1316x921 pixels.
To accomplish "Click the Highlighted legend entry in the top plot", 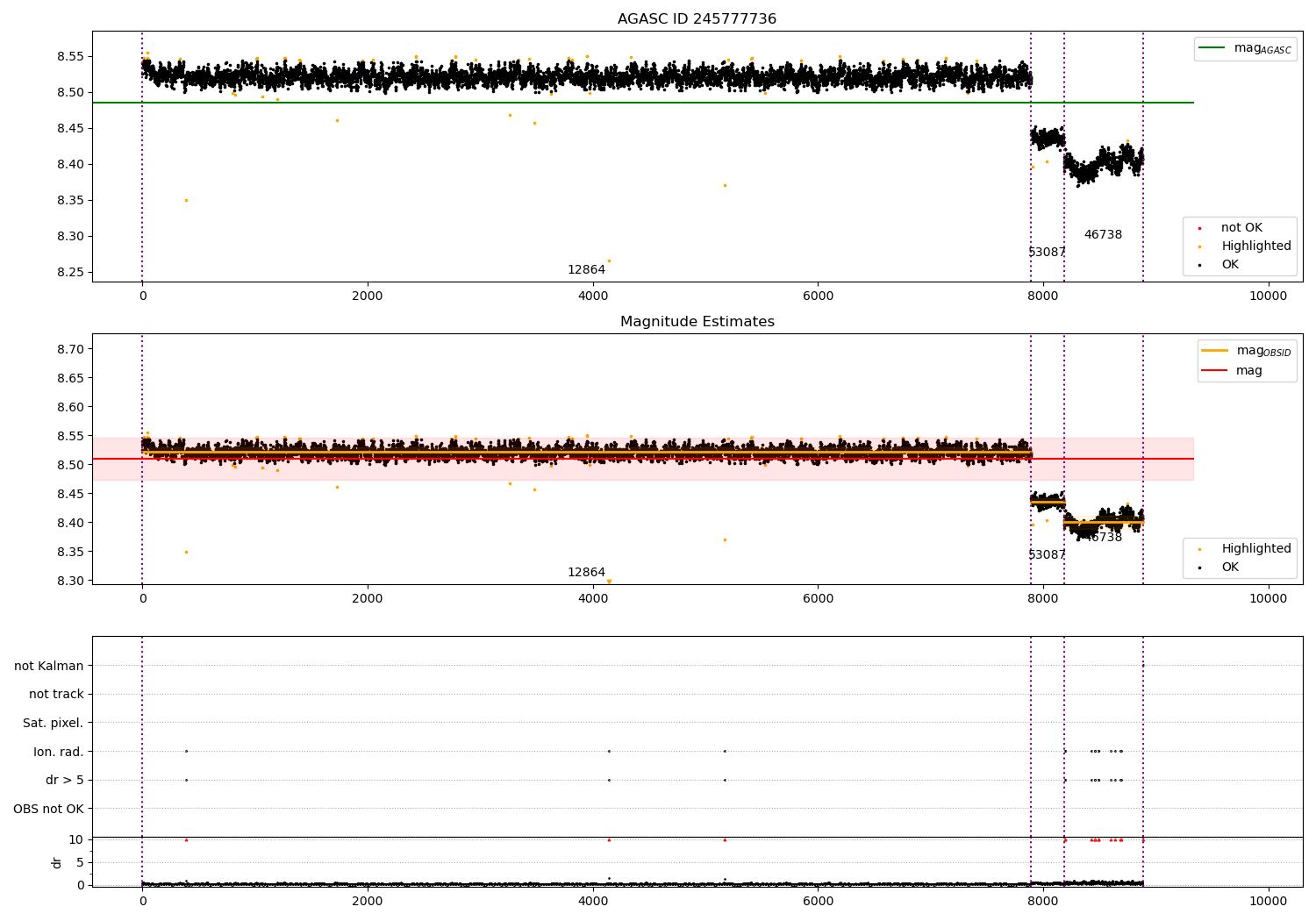I will click(1244, 246).
